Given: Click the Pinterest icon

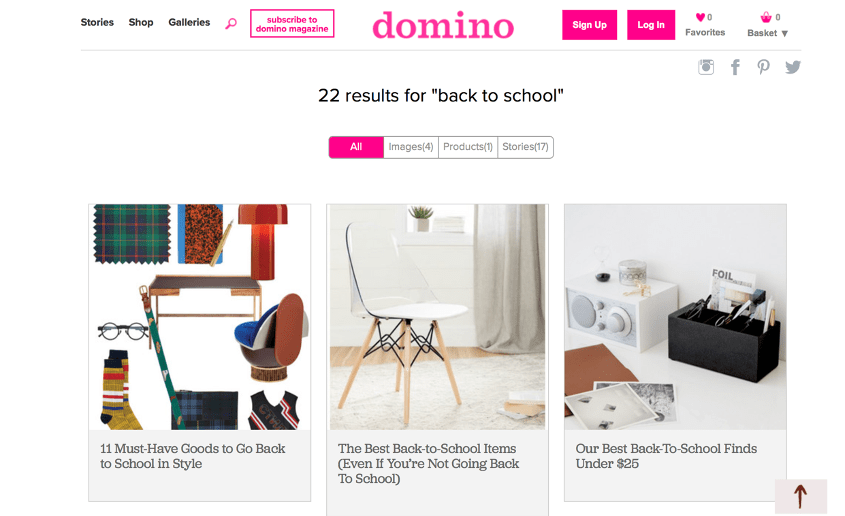Looking at the screenshot, I should [763, 67].
